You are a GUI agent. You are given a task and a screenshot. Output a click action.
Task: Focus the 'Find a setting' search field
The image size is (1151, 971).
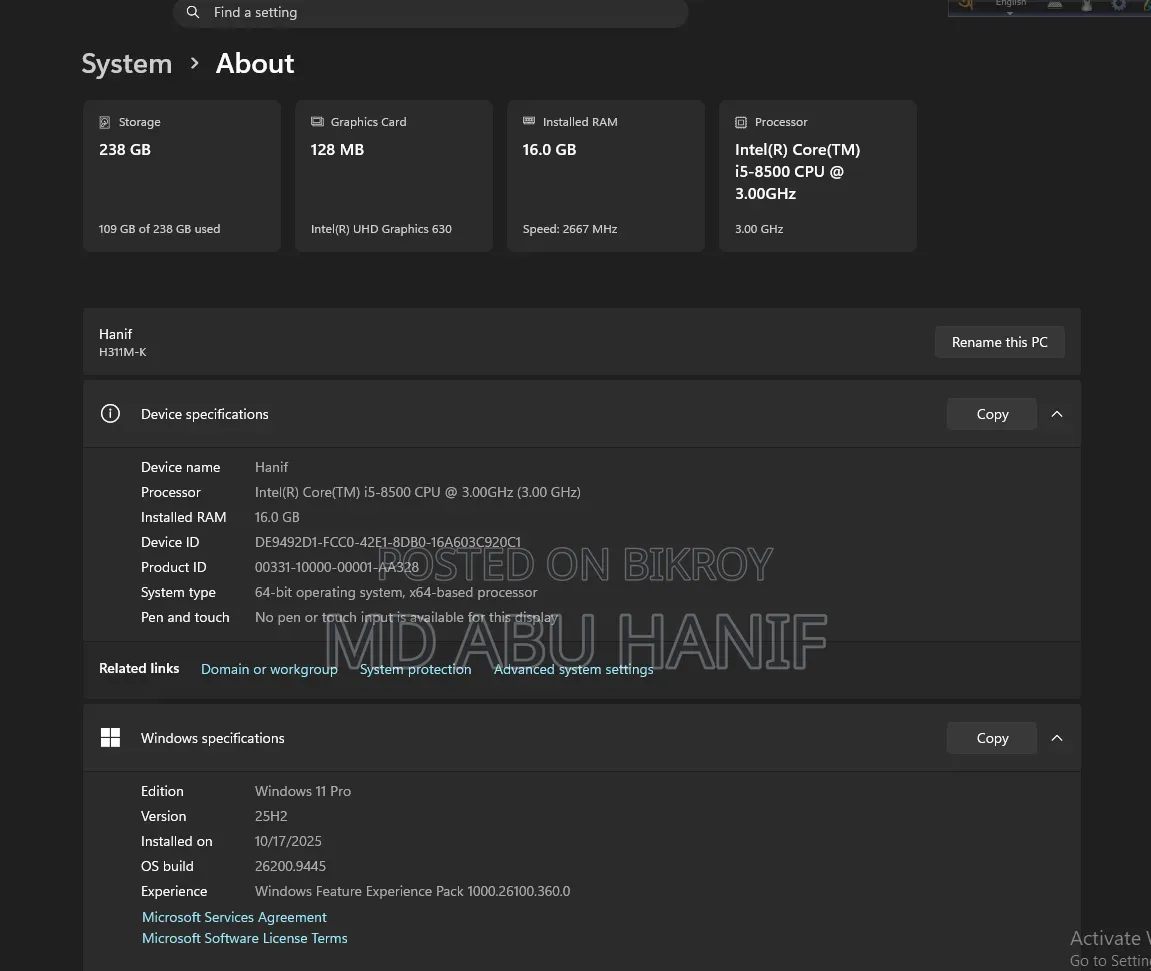tap(430, 12)
